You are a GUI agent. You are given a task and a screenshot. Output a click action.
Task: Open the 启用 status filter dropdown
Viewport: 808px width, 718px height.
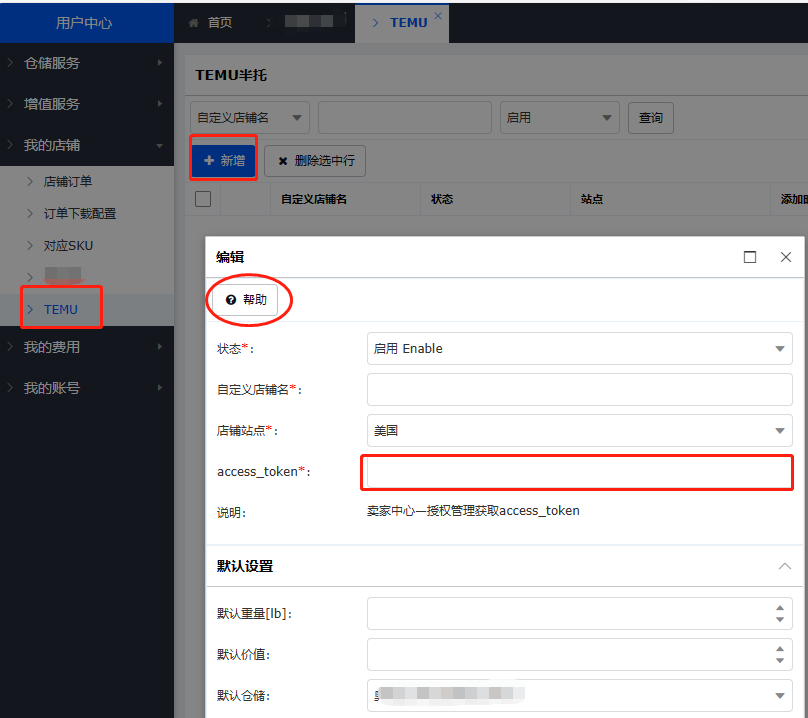point(560,117)
